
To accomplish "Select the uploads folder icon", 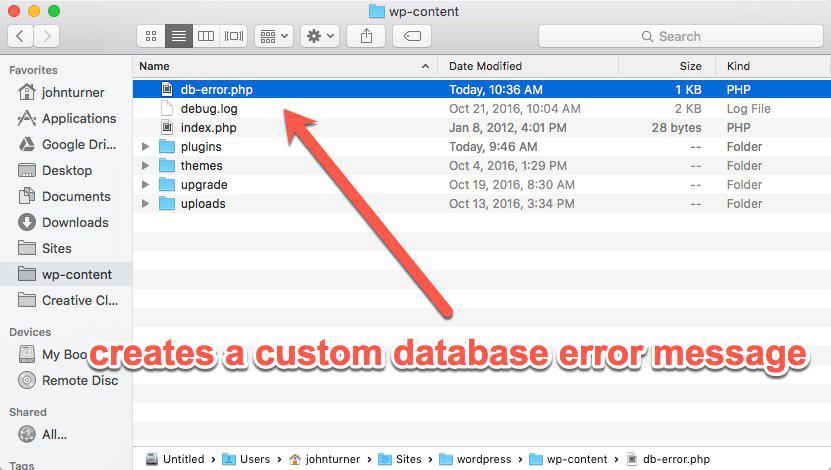I will tap(167, 204).
